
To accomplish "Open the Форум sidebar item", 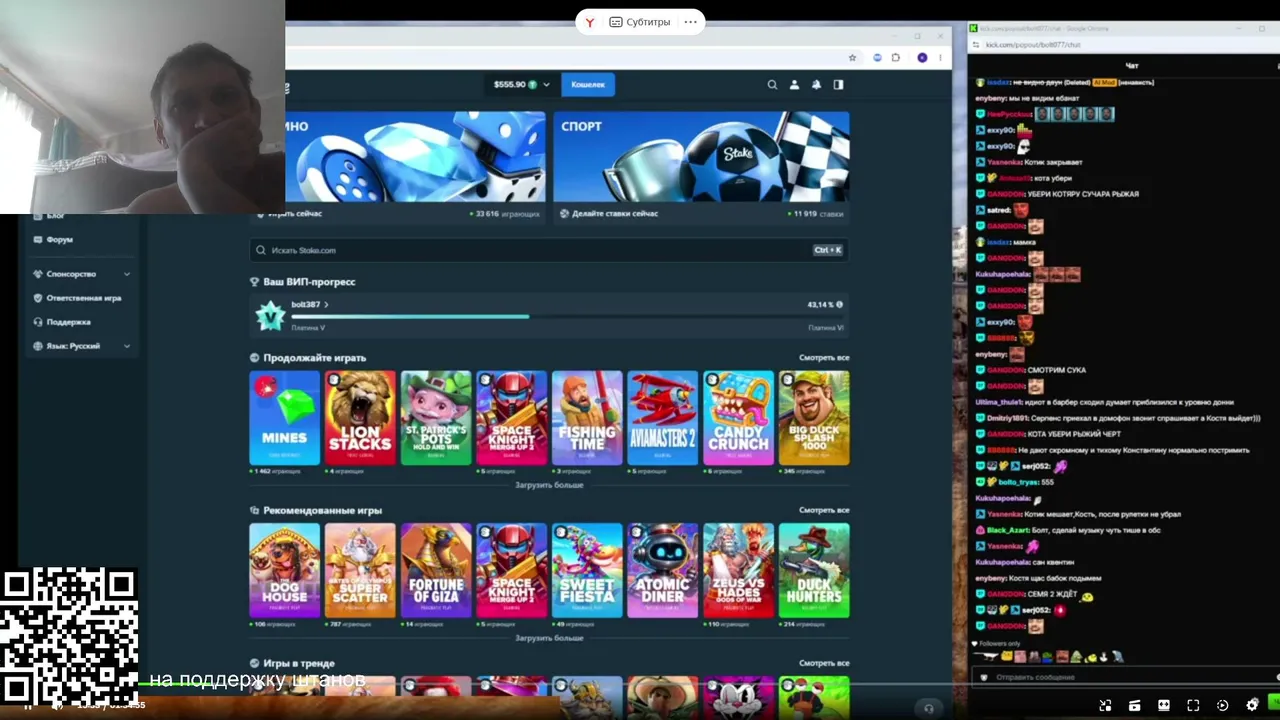I will [x=59, y=240].
